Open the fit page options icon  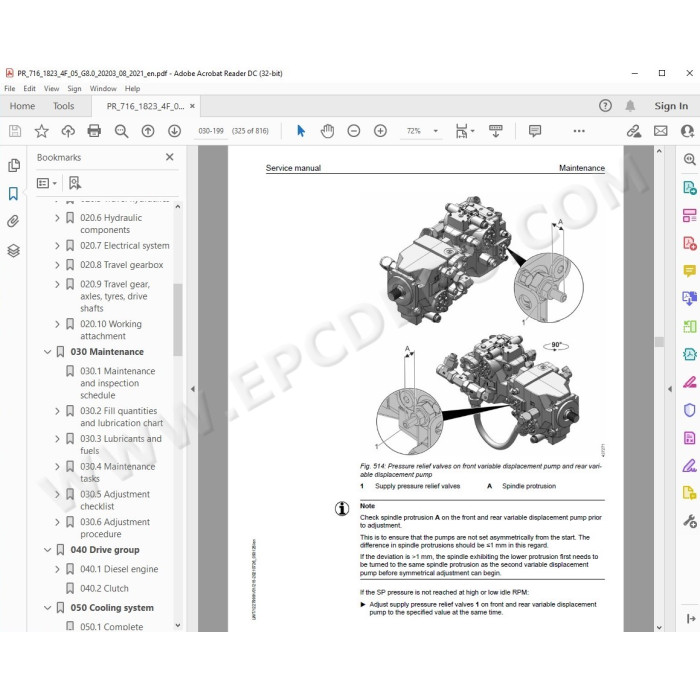462,131
